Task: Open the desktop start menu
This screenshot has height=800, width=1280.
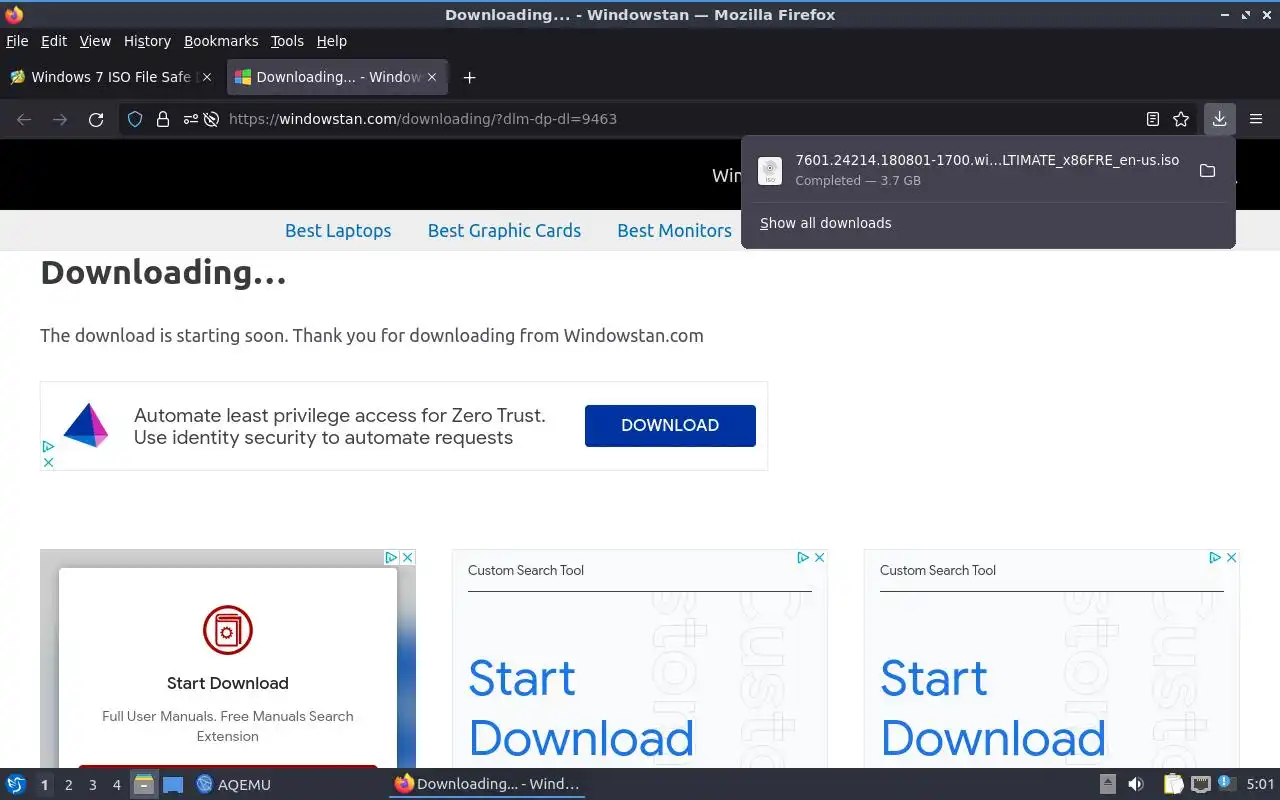Action: click(16, 784)
